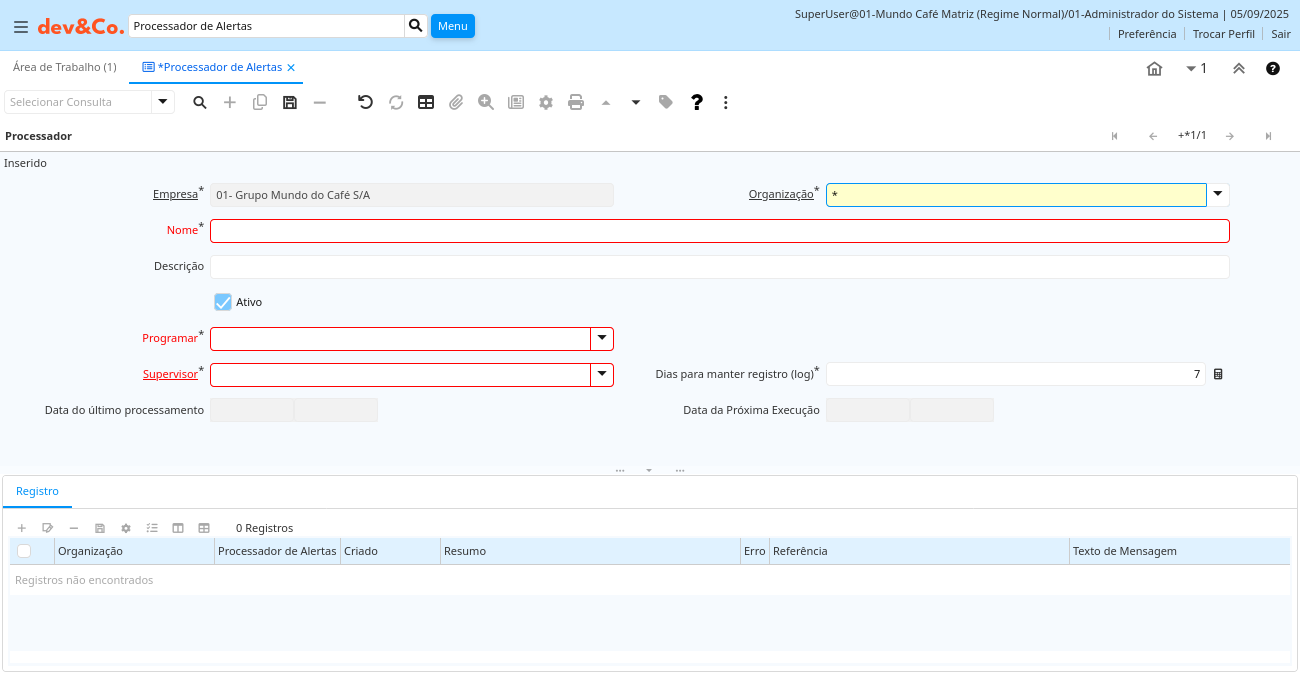1300x674 pixels.
Task: Expand the Programar dropdown
Action: click(x=602, y=339)
